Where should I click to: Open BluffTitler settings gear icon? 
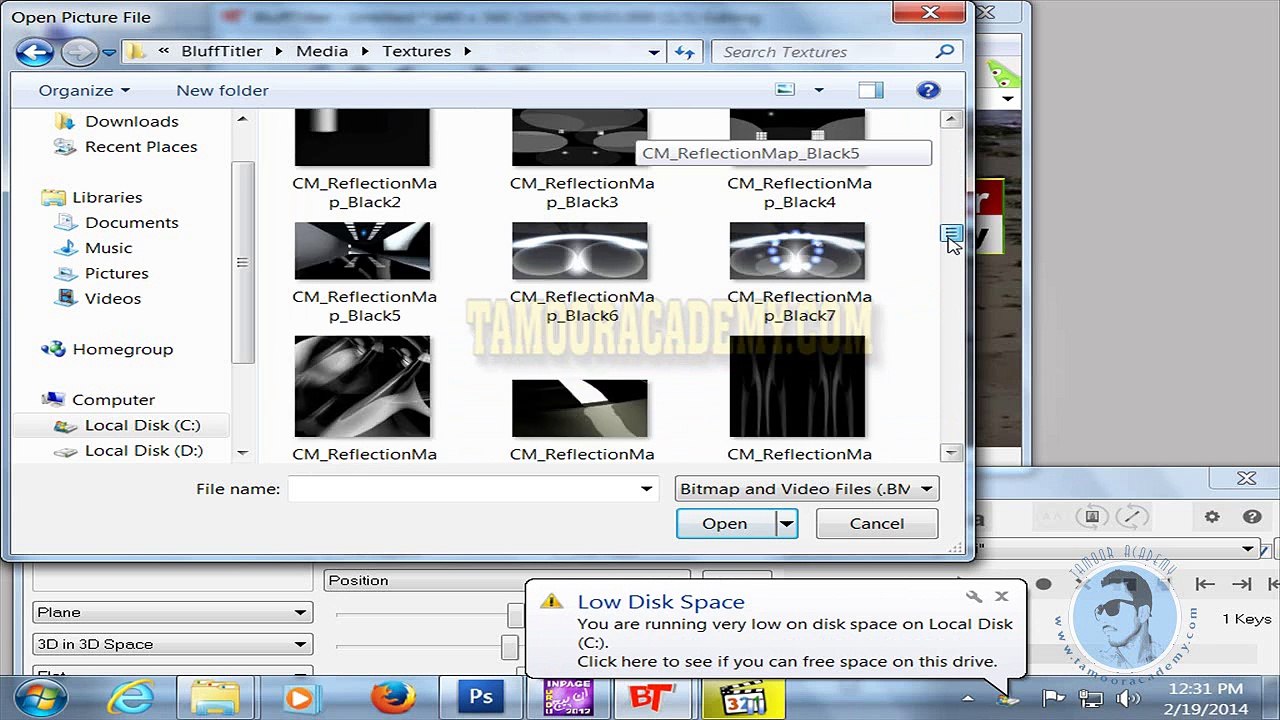pyautogui.click(x=1212, y=517)
